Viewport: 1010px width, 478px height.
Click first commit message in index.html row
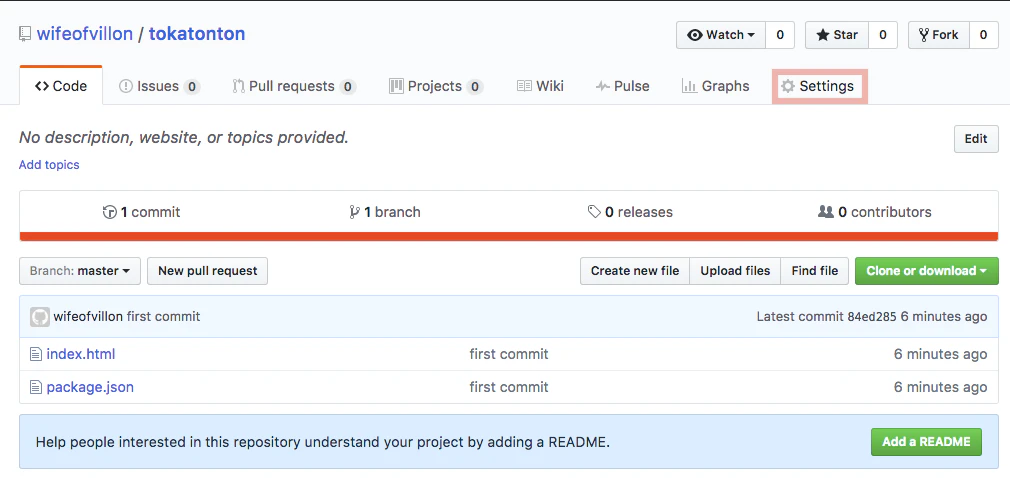(509, 354)
